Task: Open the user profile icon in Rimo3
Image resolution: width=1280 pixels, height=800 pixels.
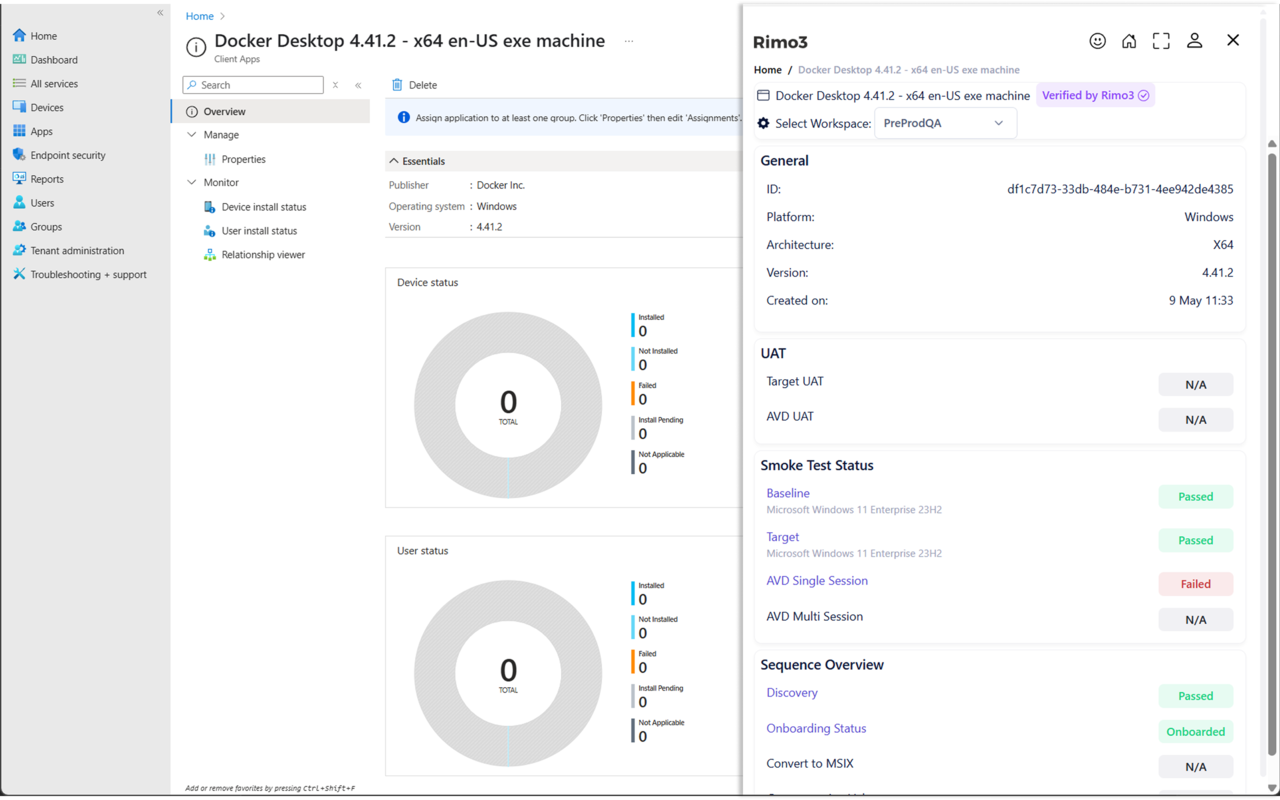Action: click(x=1194, y=41)
